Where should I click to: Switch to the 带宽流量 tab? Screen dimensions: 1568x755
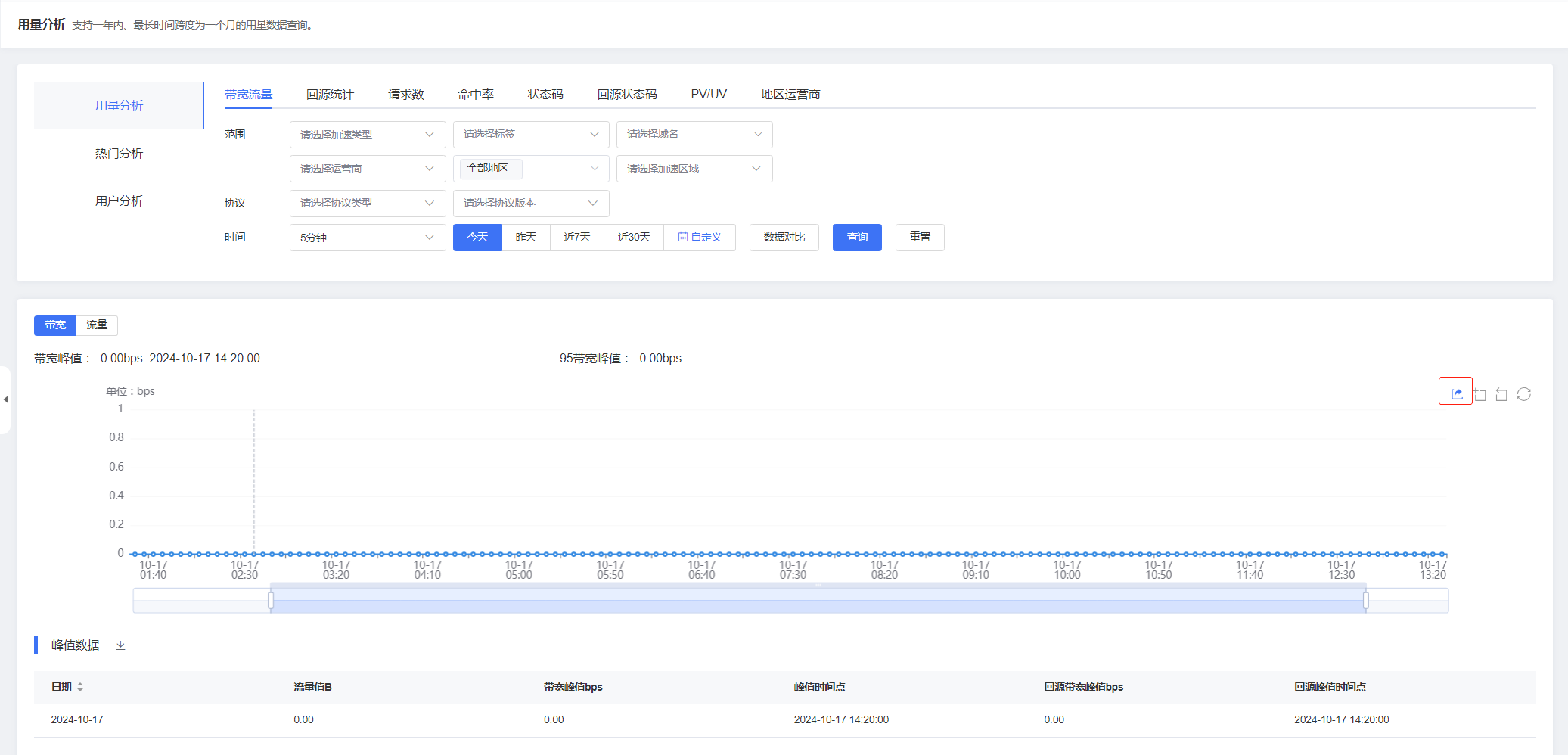248,95
